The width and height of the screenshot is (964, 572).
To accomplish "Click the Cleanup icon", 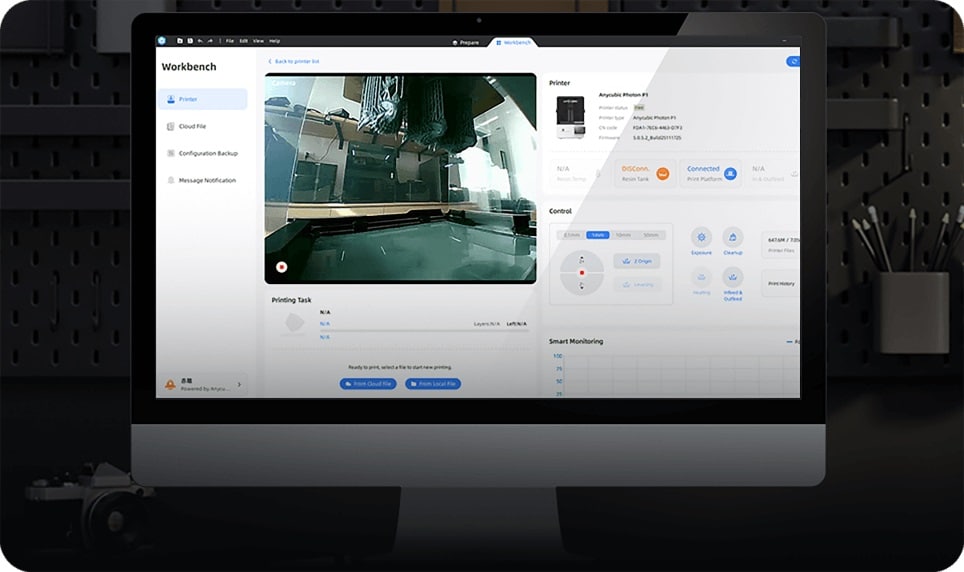I will [733, 237].
